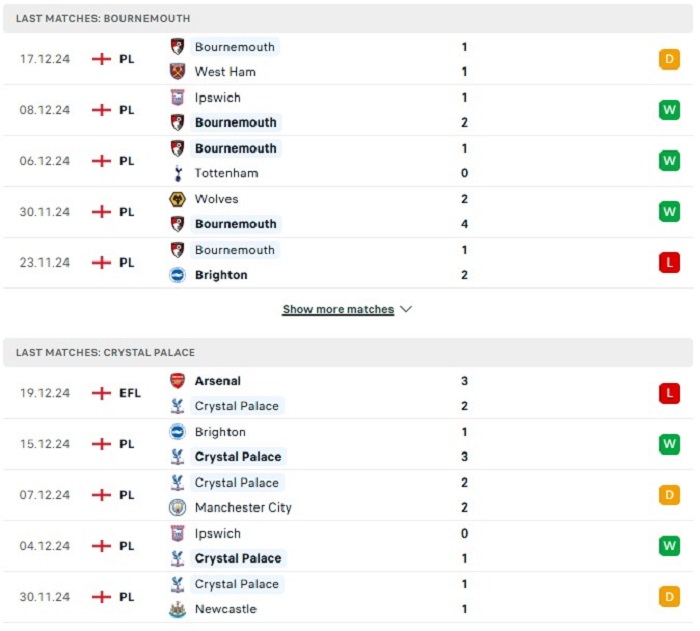Open the Show more matches link
This screenshot has height=631, width=700.
pyautogui.click(x=338, y=309)
